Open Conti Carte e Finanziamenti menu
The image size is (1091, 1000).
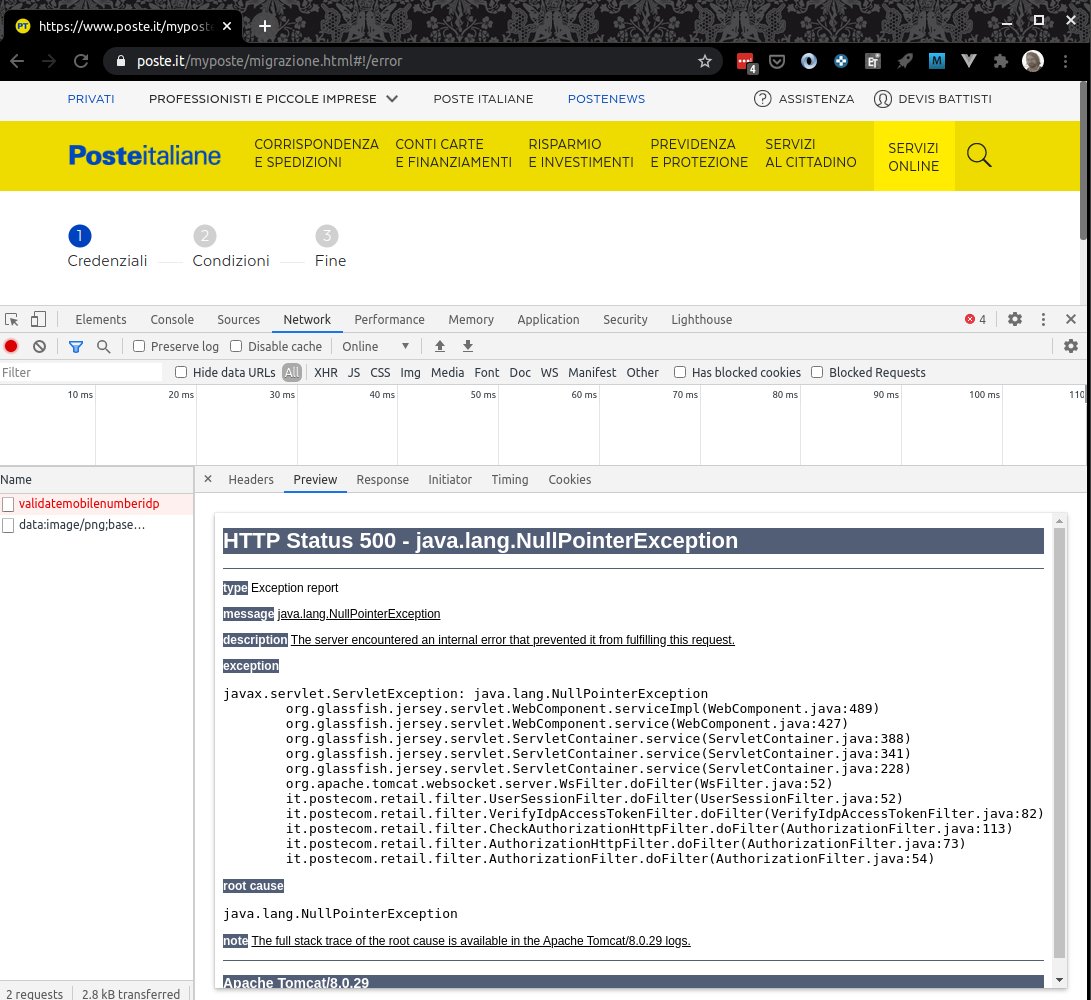[454, 153]
